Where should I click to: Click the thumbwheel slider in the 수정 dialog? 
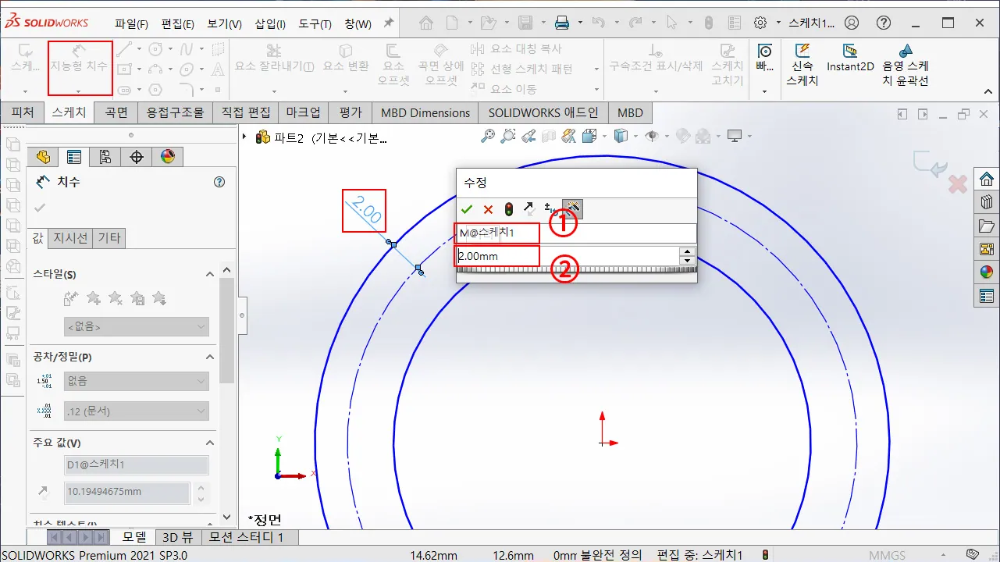click(577, 270)
